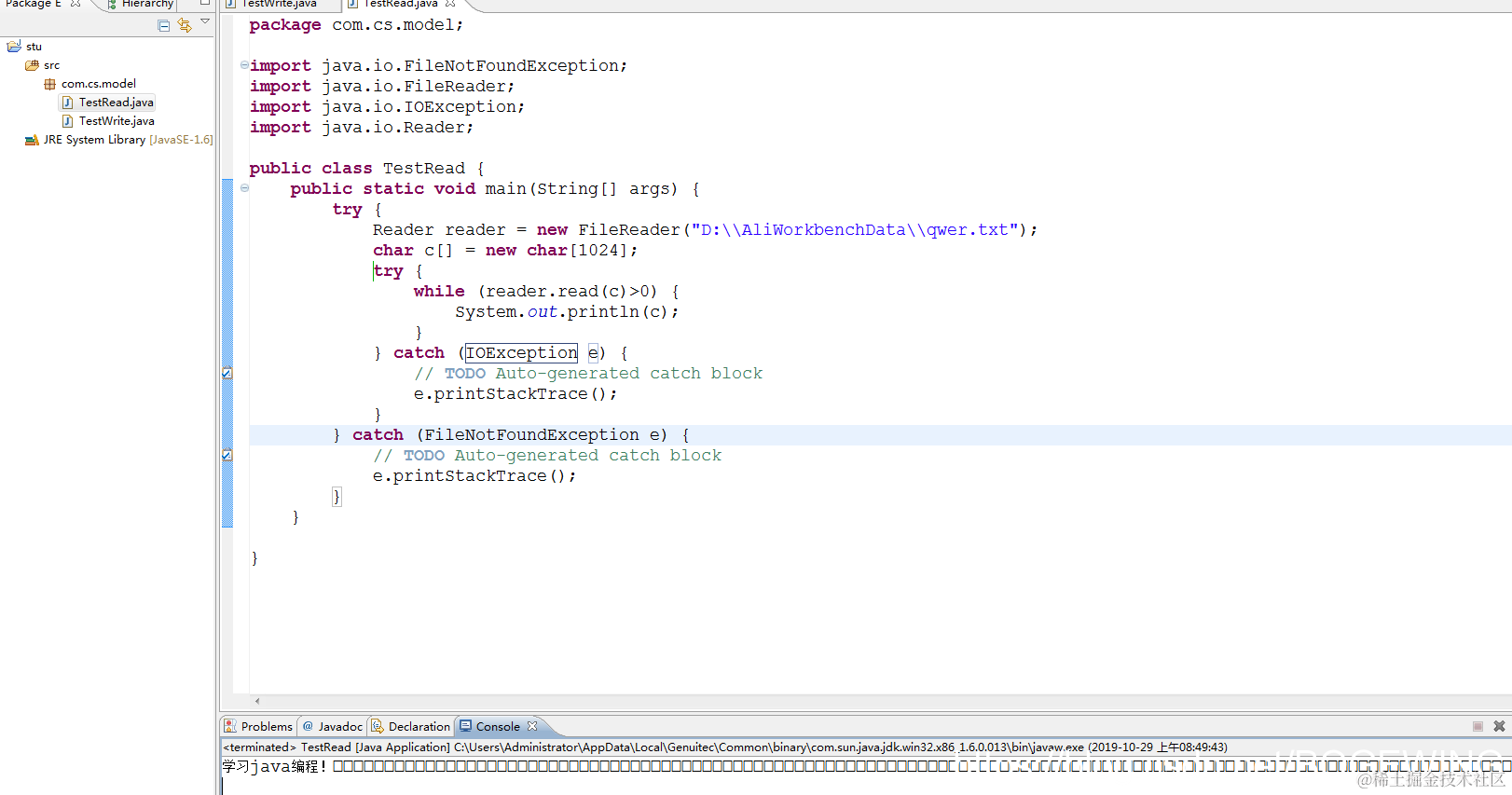Place cursor on package com.cs.model line

point(356,25)
